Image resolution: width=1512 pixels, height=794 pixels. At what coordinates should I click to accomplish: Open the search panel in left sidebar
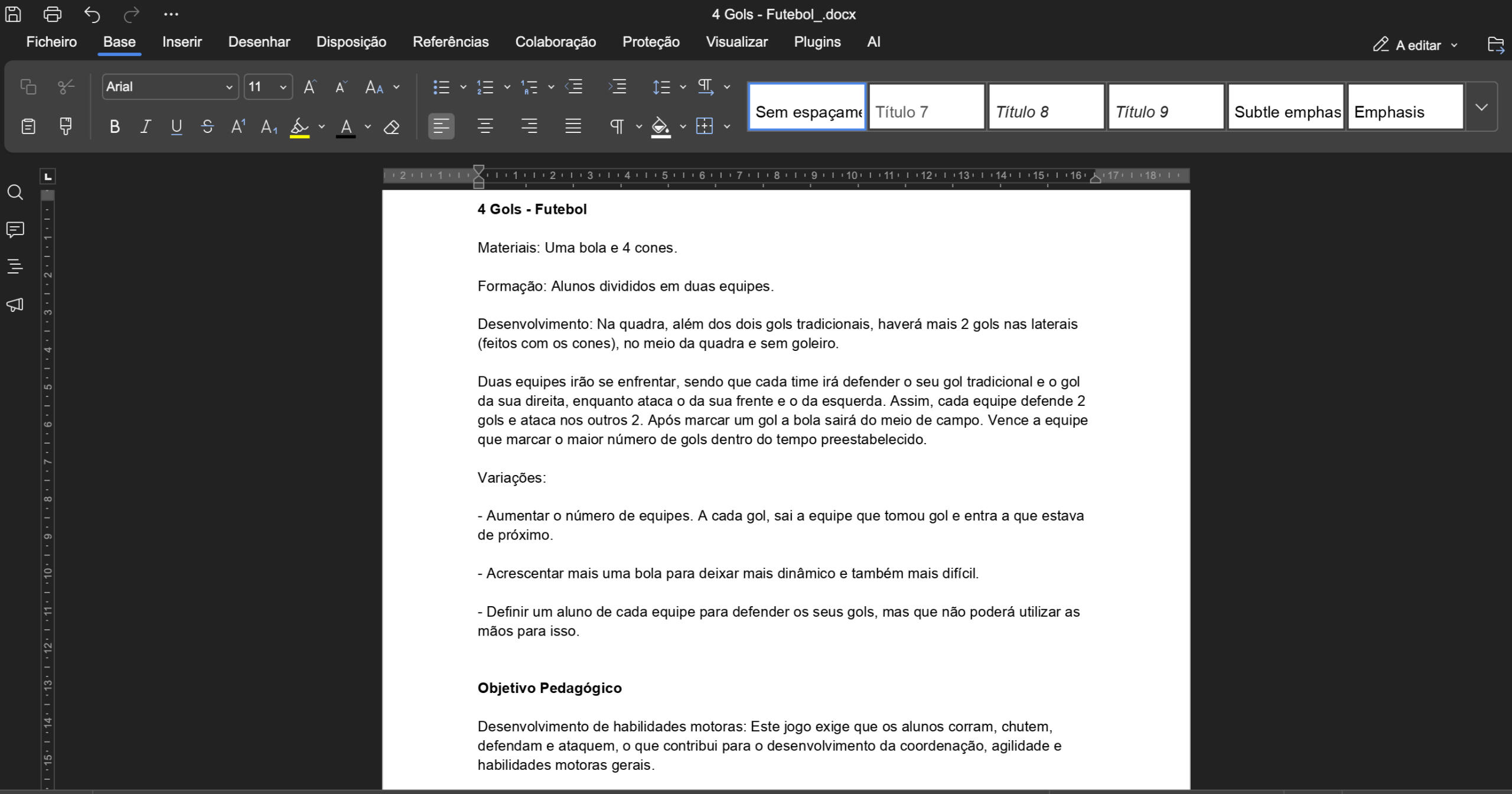15,193
